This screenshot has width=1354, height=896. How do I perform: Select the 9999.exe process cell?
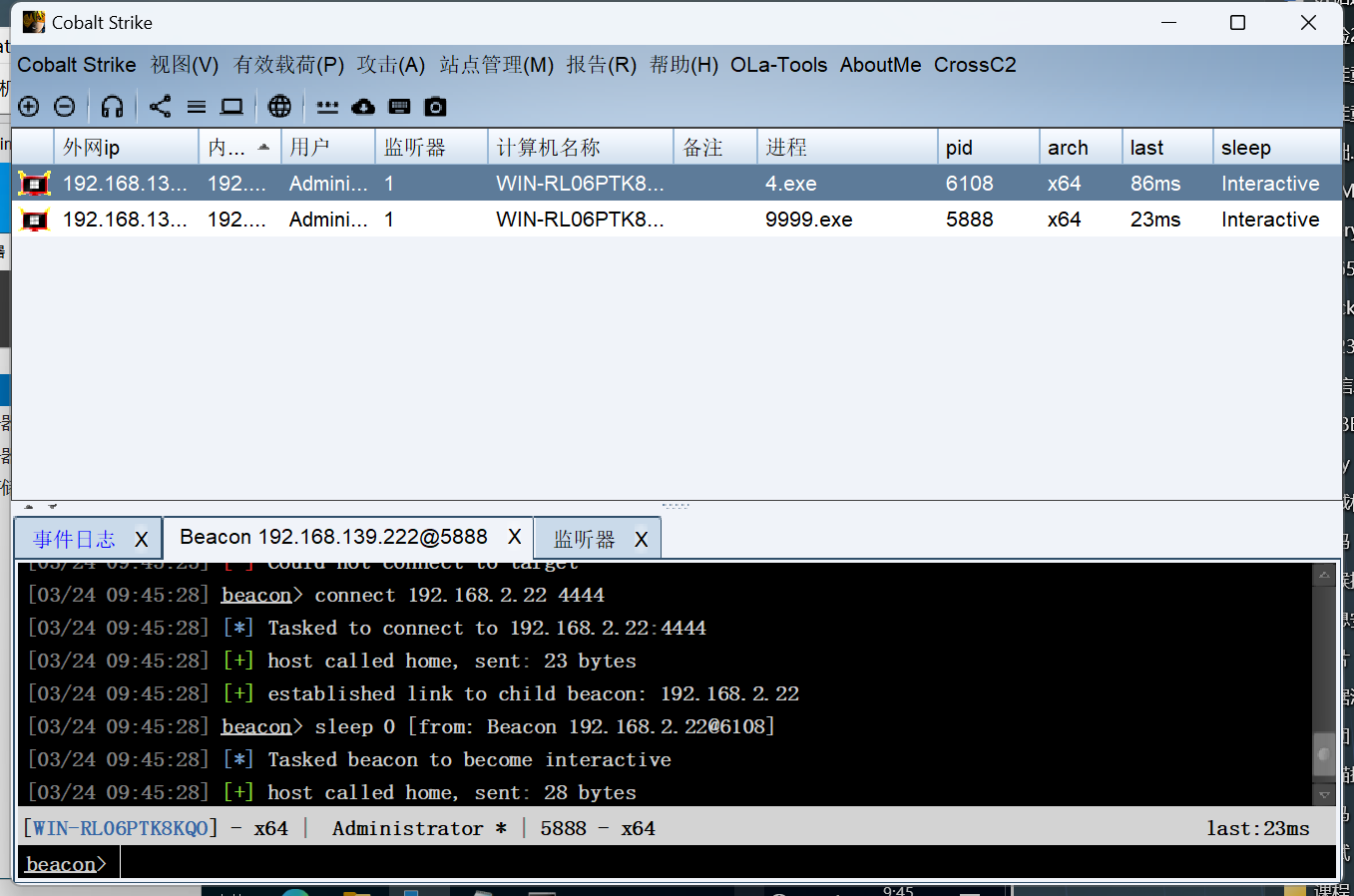click(x=847, y=220)
